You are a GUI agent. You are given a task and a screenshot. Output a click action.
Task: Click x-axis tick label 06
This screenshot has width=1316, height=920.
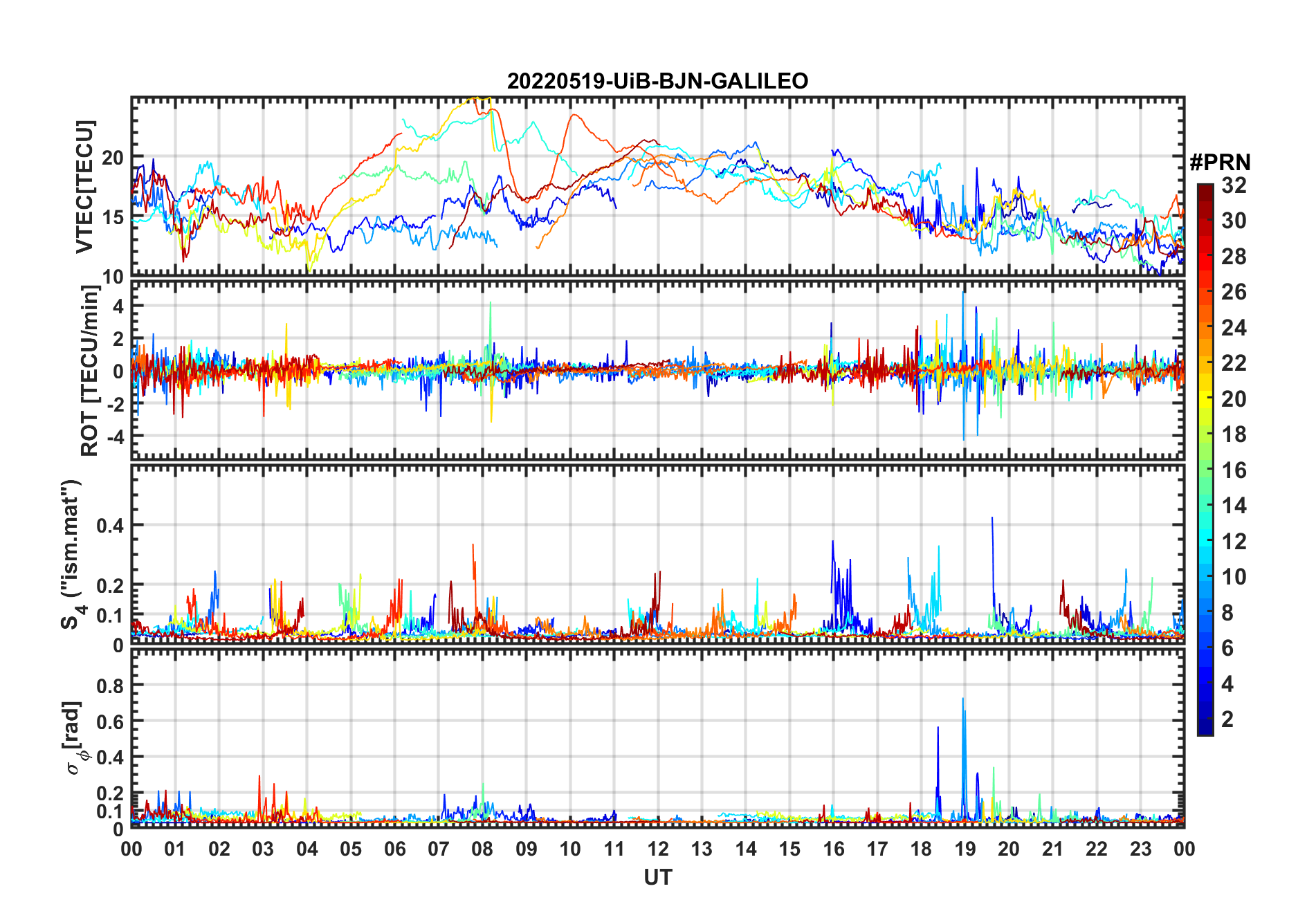[x=394, y=849]
